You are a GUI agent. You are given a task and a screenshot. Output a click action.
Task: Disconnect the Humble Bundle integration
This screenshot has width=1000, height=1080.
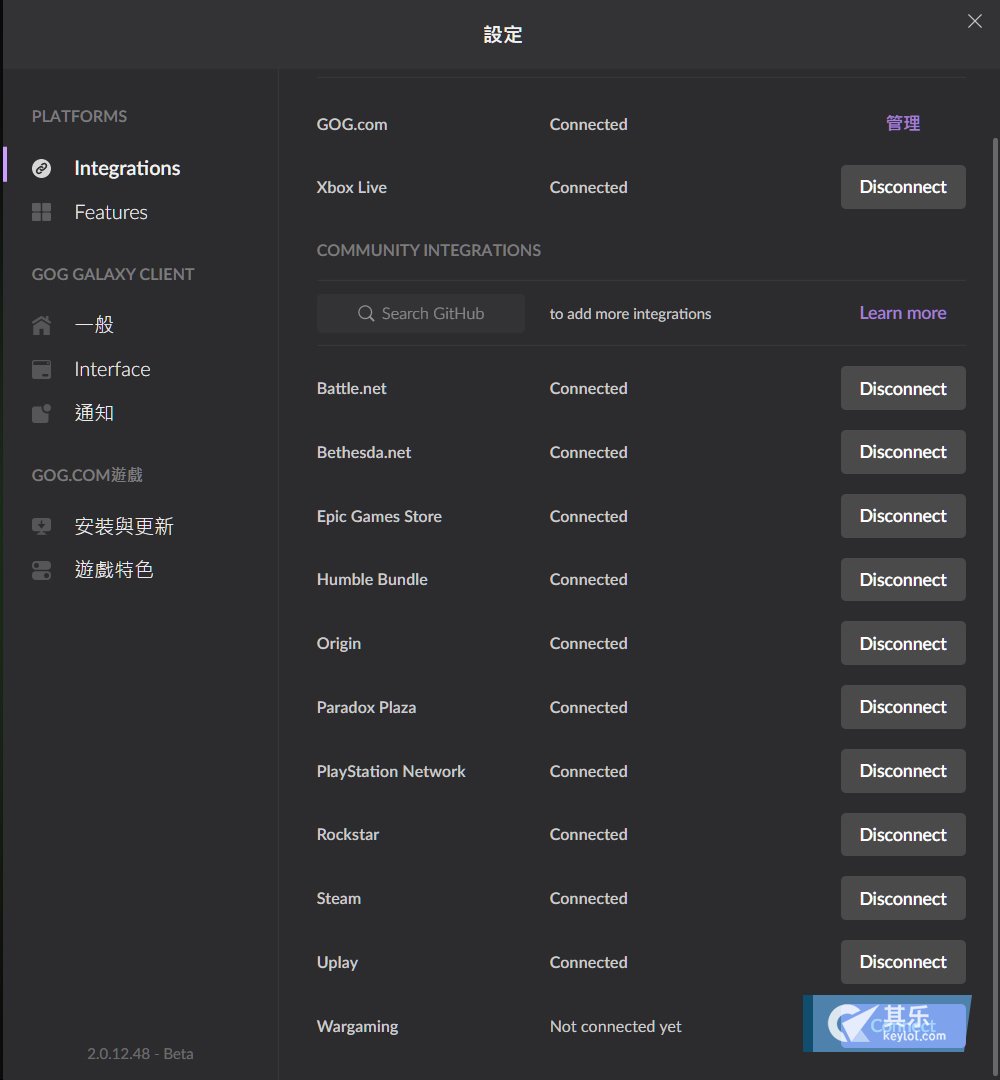pyautogui.click(x=903, y=580)
